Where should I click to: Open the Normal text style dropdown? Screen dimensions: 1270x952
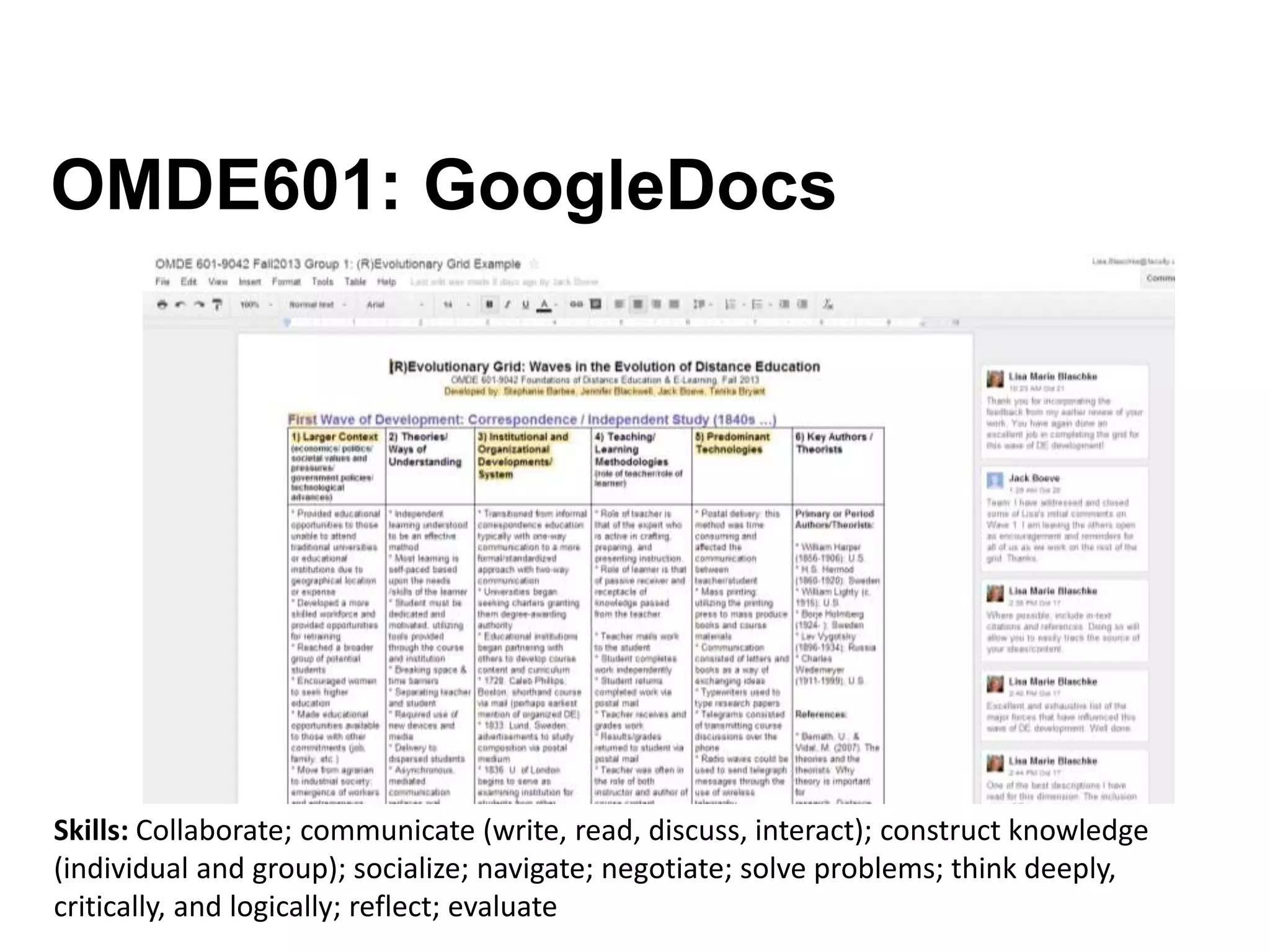coord(317,304)
